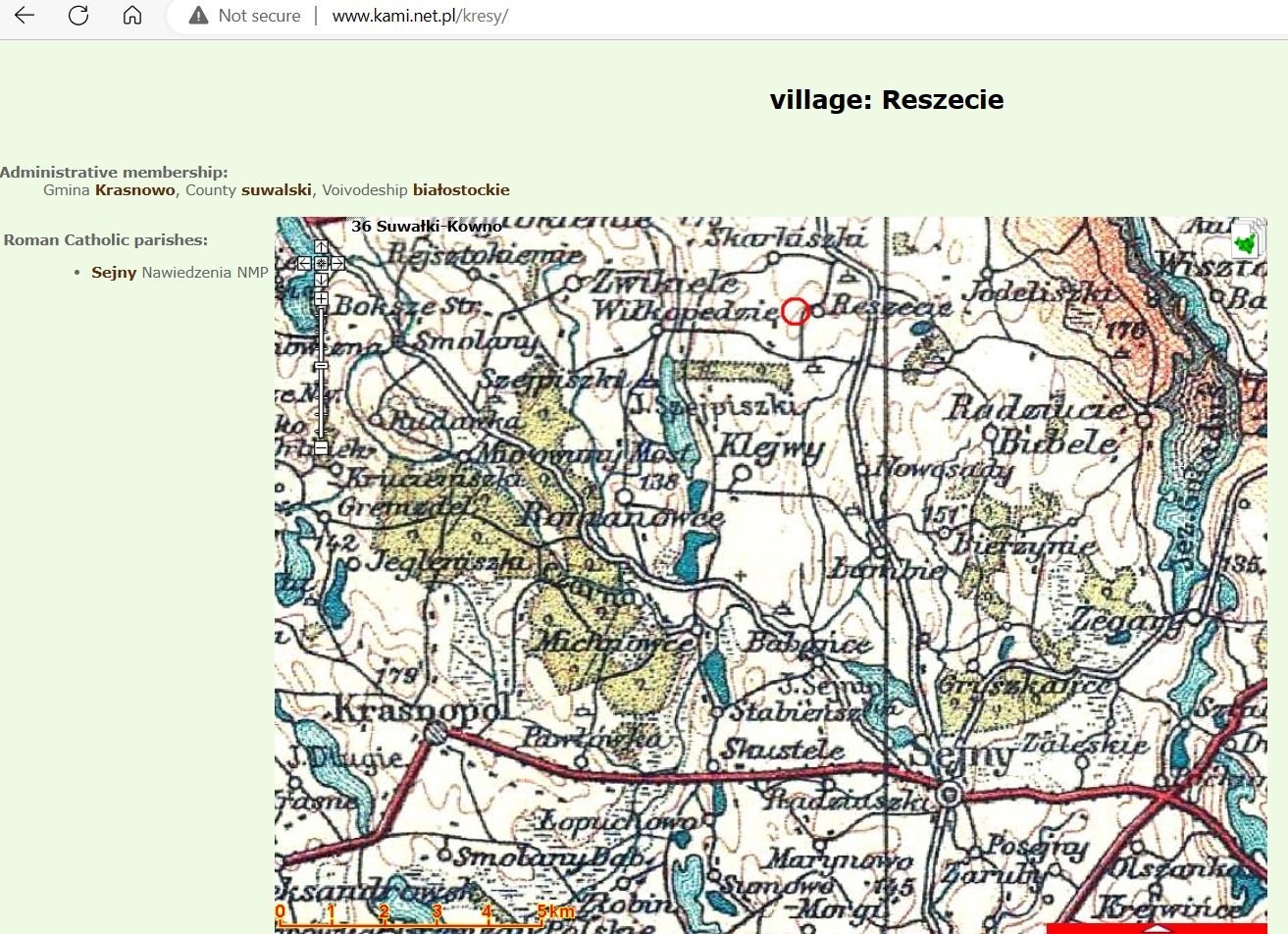Pan the map up with the arrow control
Screen dimensions: 1288x934
pyautogui.click(x=321, y=247)
